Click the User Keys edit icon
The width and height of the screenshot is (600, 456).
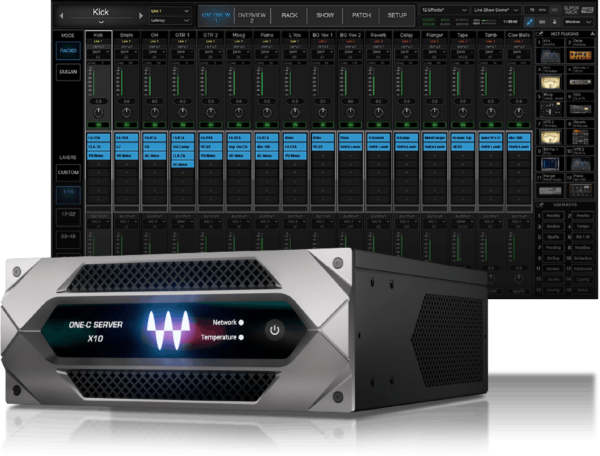(x=540, y=205)
